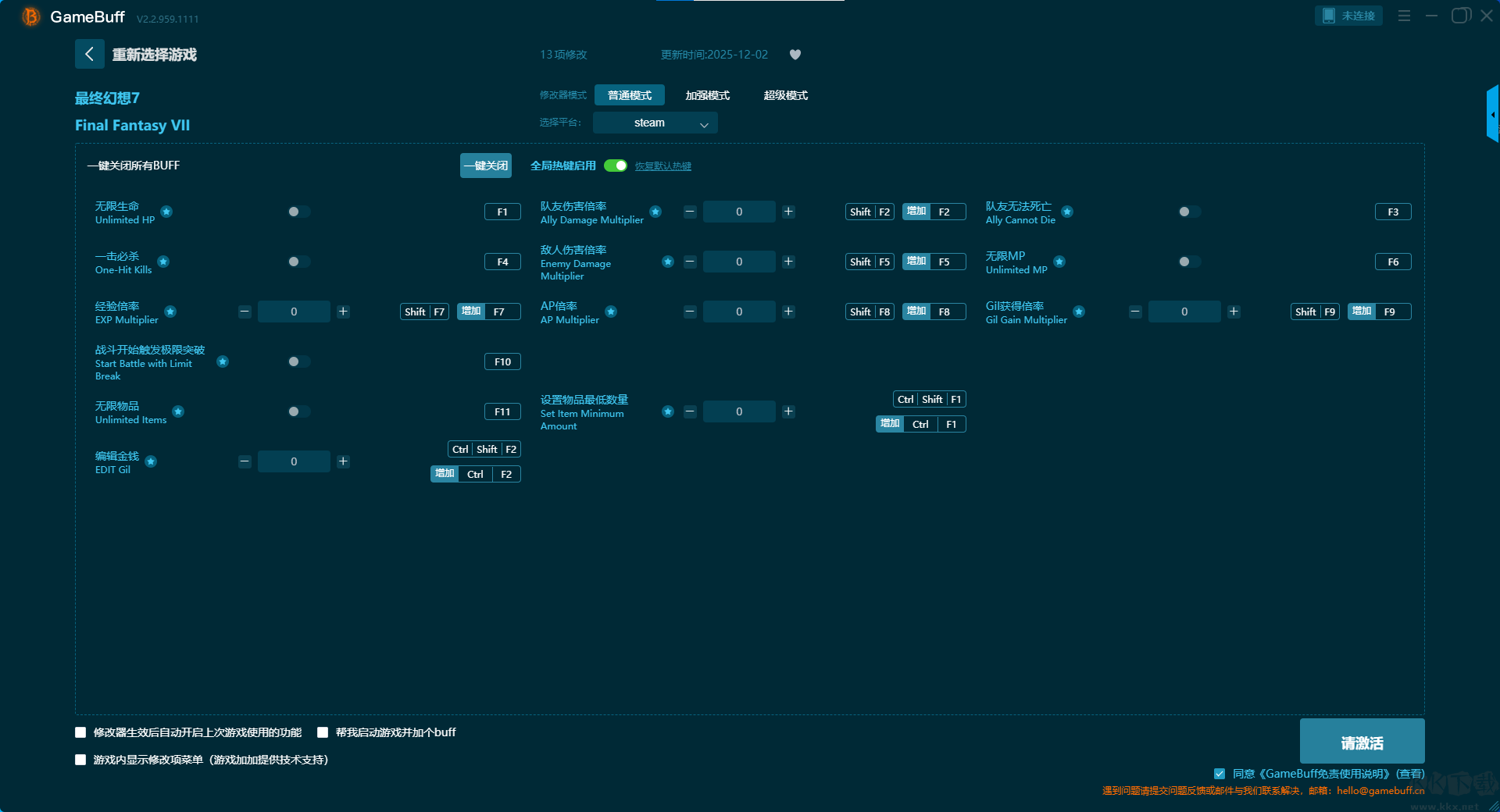Disable the global hotkey toggle
The width and height of the screenshot is (1500, 812).
(x=616, y=166)
